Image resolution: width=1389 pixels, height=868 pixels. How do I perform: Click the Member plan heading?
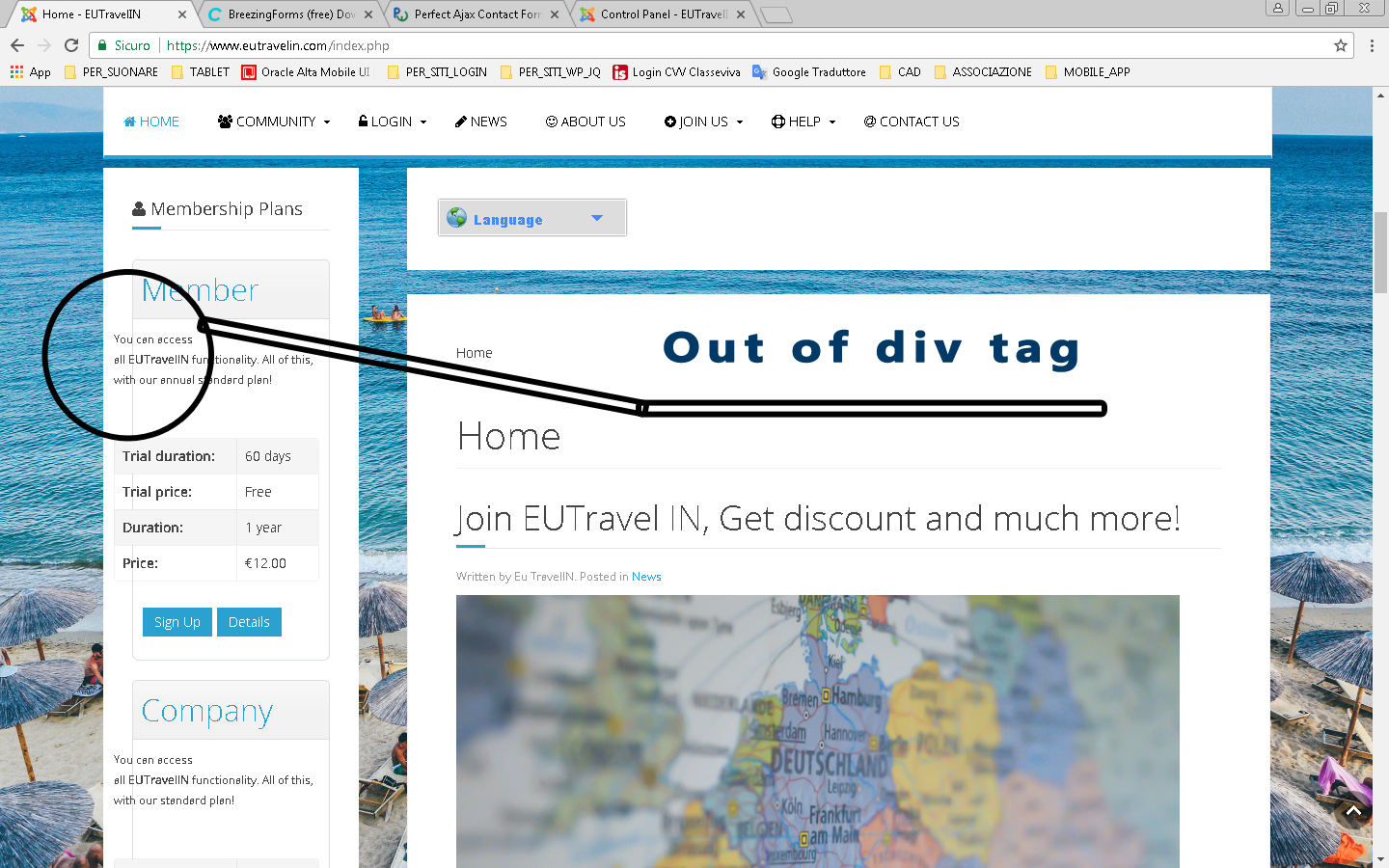pyautogui.click(x=200, y=290)
